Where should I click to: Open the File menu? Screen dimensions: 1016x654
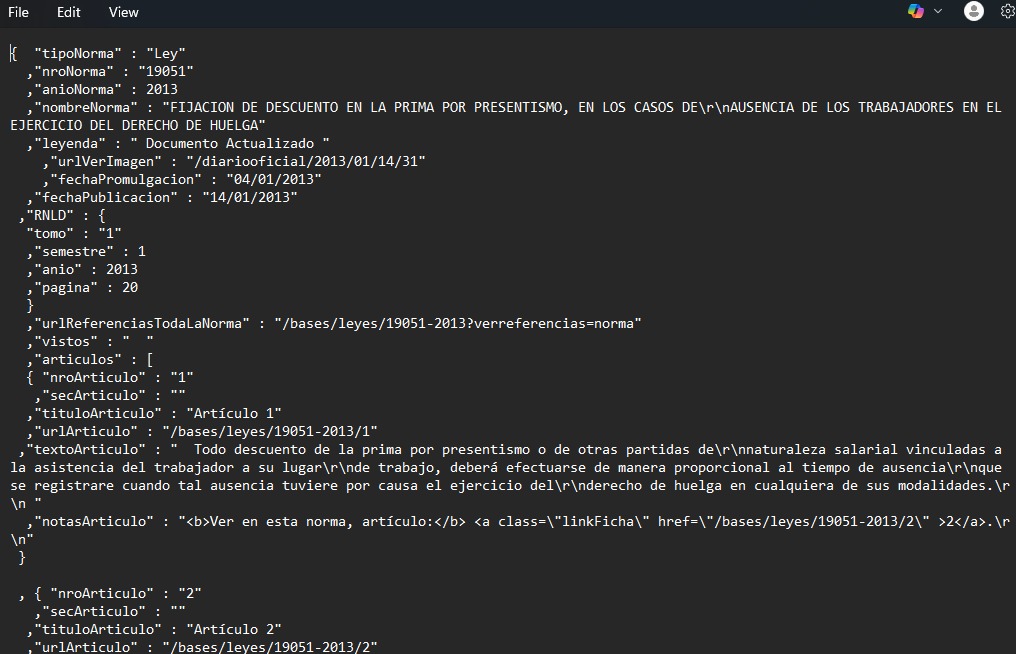(x=18, y=12)
